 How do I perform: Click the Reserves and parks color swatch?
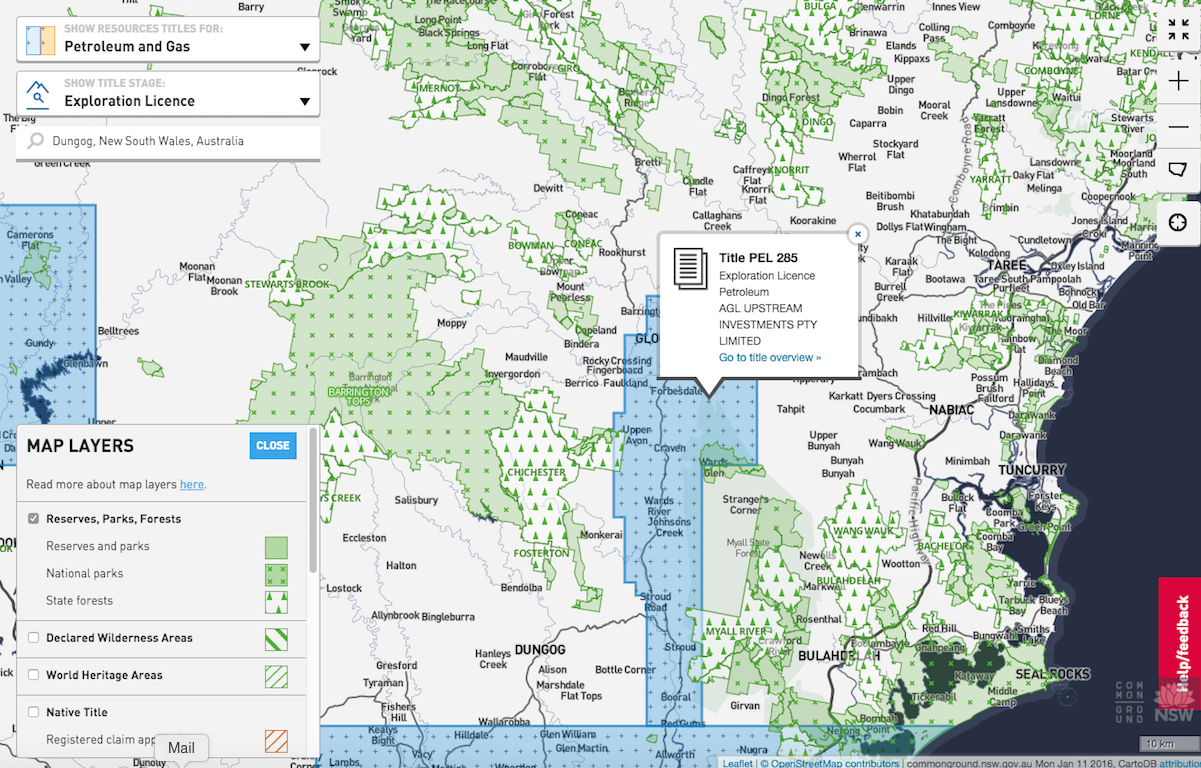coord(276,547)
